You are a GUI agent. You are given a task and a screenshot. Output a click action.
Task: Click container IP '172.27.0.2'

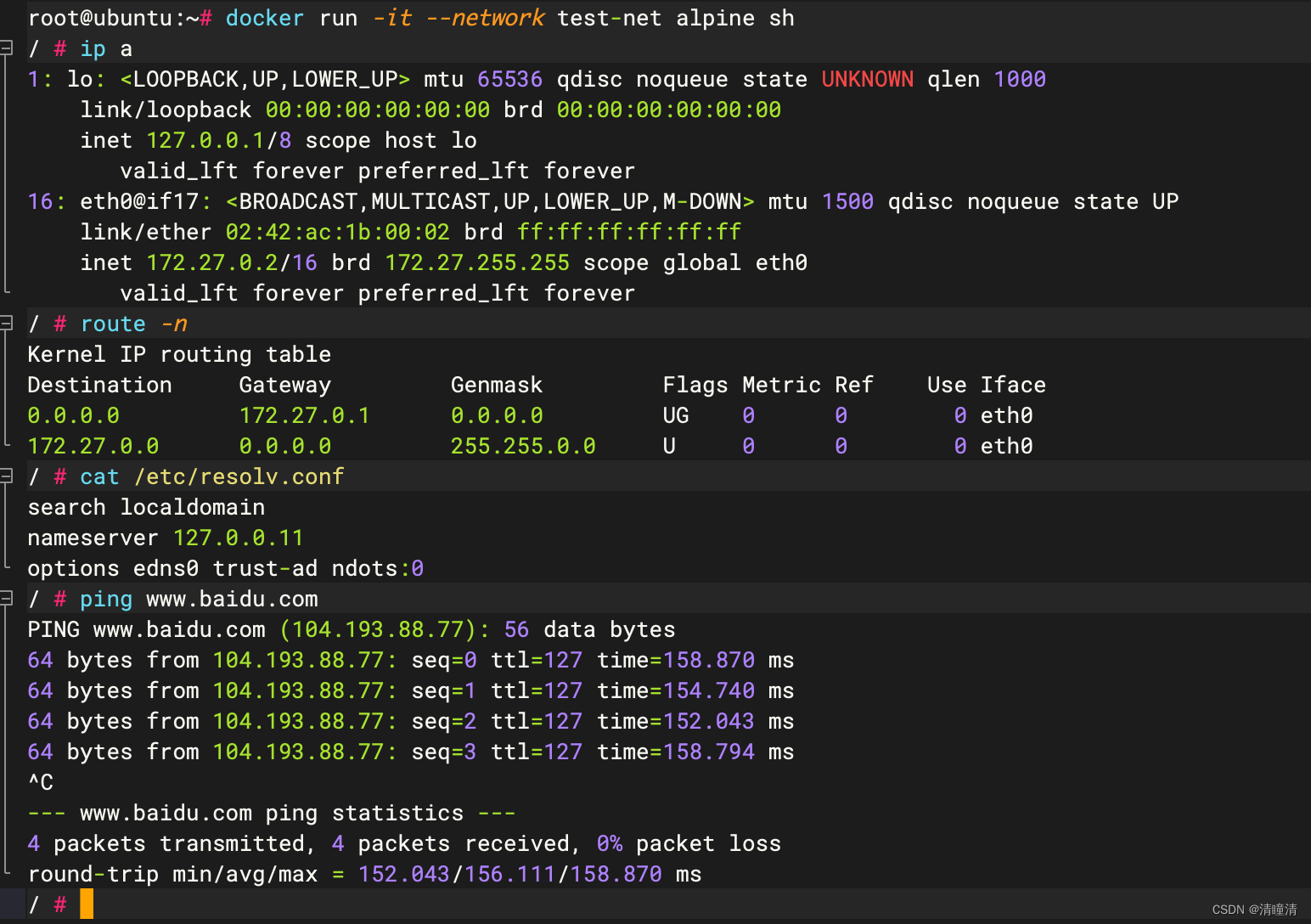(x=212, y=262)
